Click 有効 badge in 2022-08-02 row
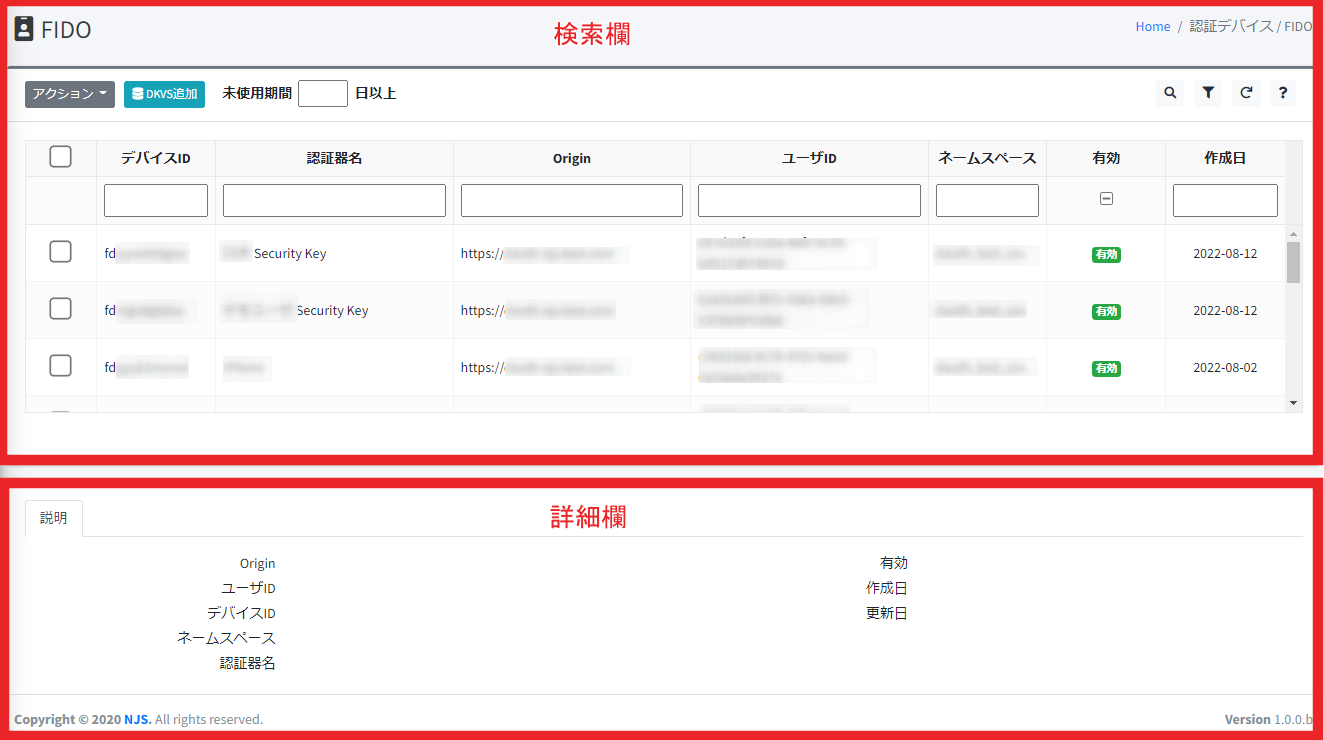This screenshot has width=1324, height=740. pos(1106,368)
